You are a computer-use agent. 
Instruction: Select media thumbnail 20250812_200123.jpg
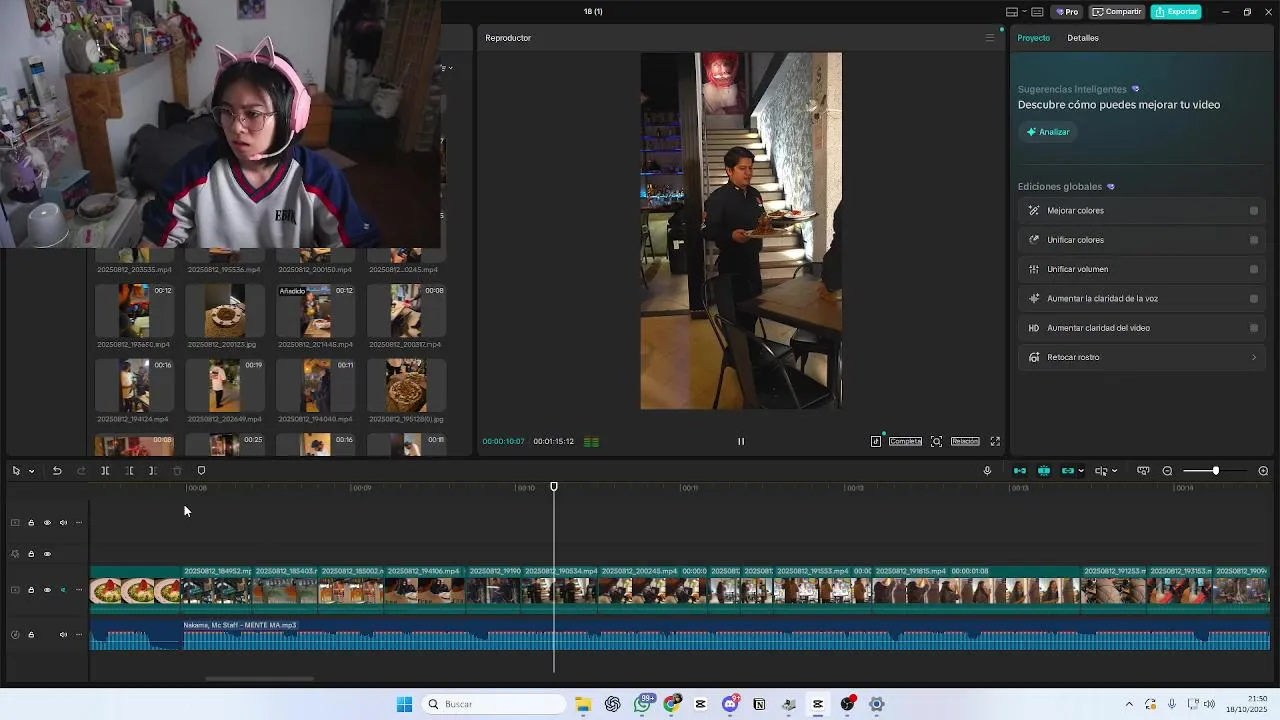(225, 311)
